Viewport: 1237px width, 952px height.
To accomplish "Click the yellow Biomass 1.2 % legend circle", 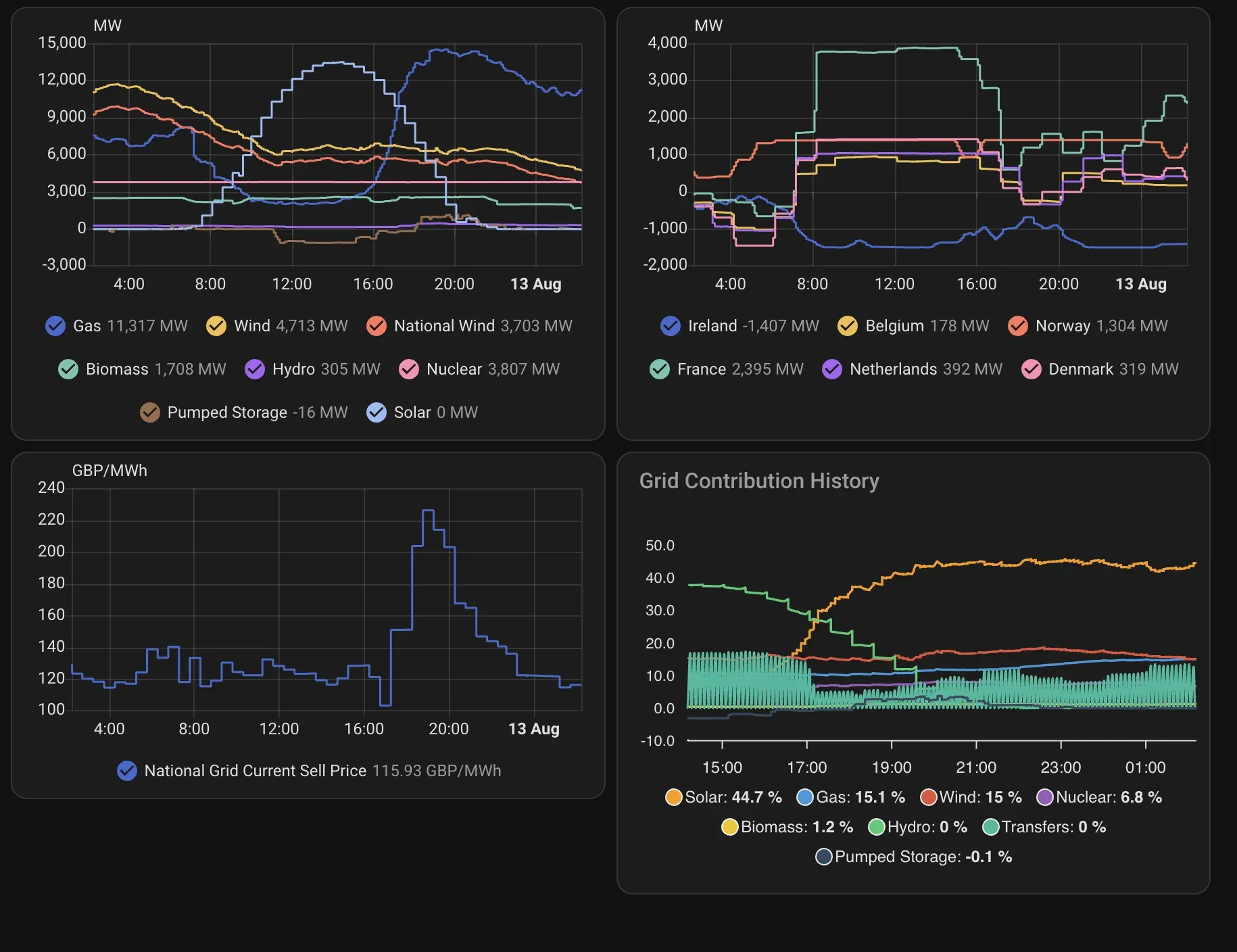I will (x=730, y=827).
